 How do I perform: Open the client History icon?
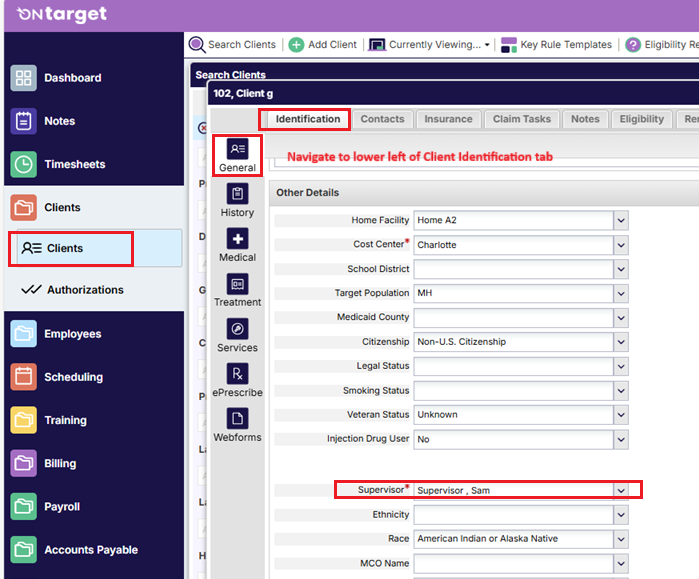pos(238,194)
